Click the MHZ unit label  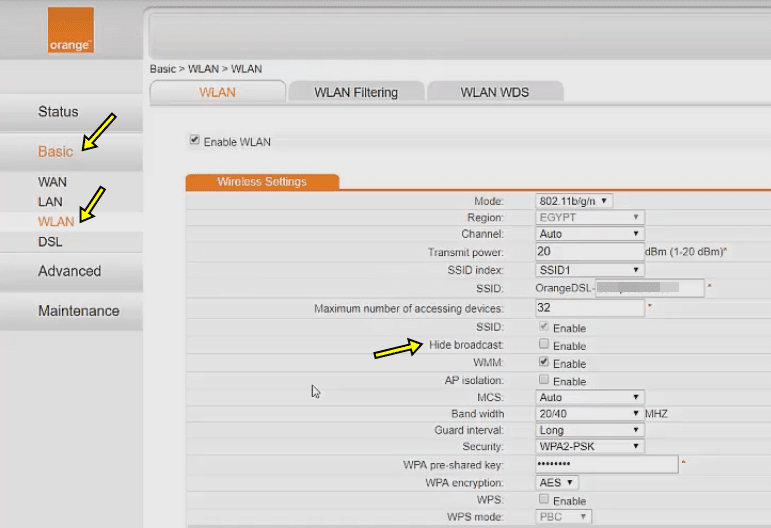click(656, 414)
